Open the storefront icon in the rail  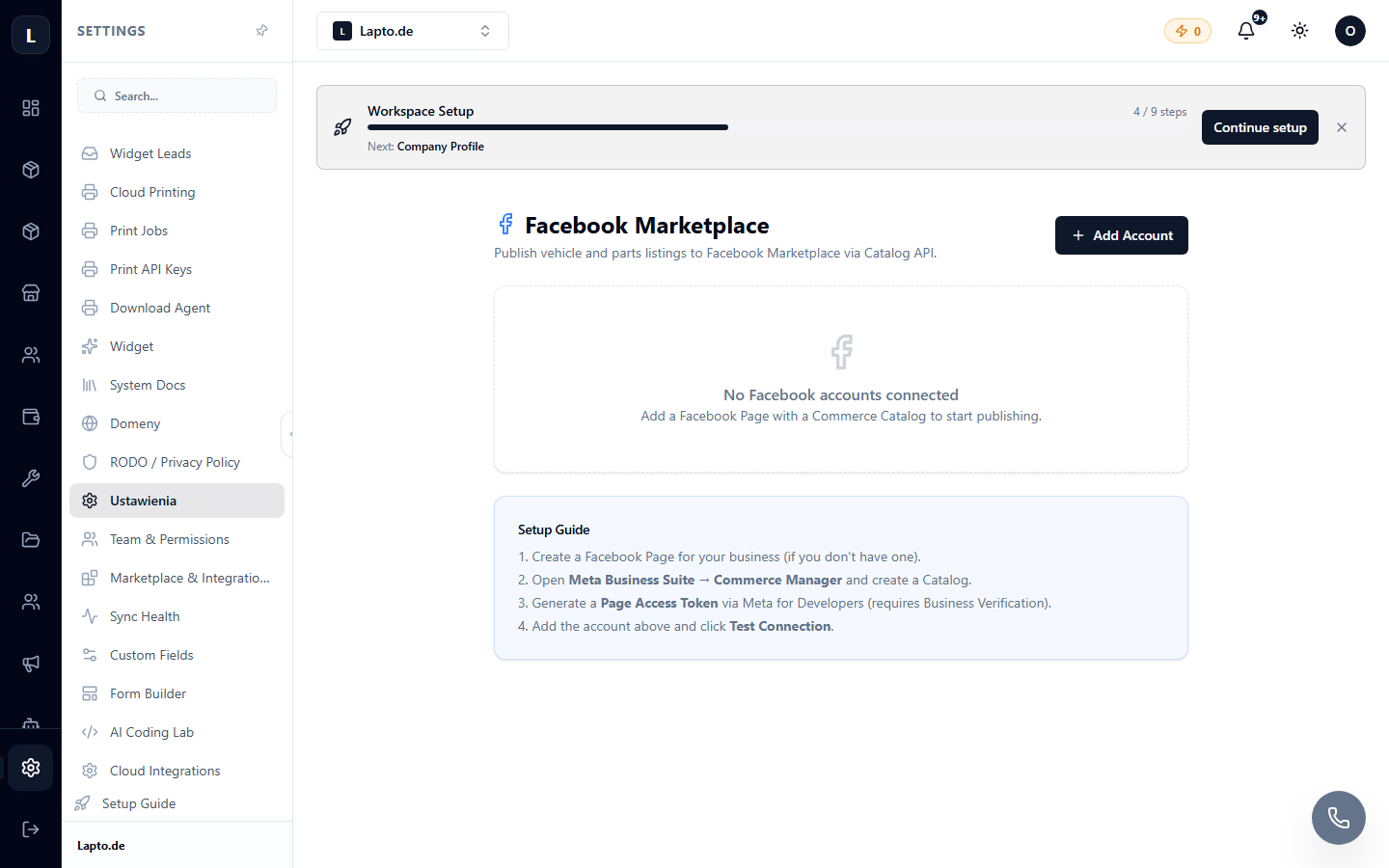[31, 293]
